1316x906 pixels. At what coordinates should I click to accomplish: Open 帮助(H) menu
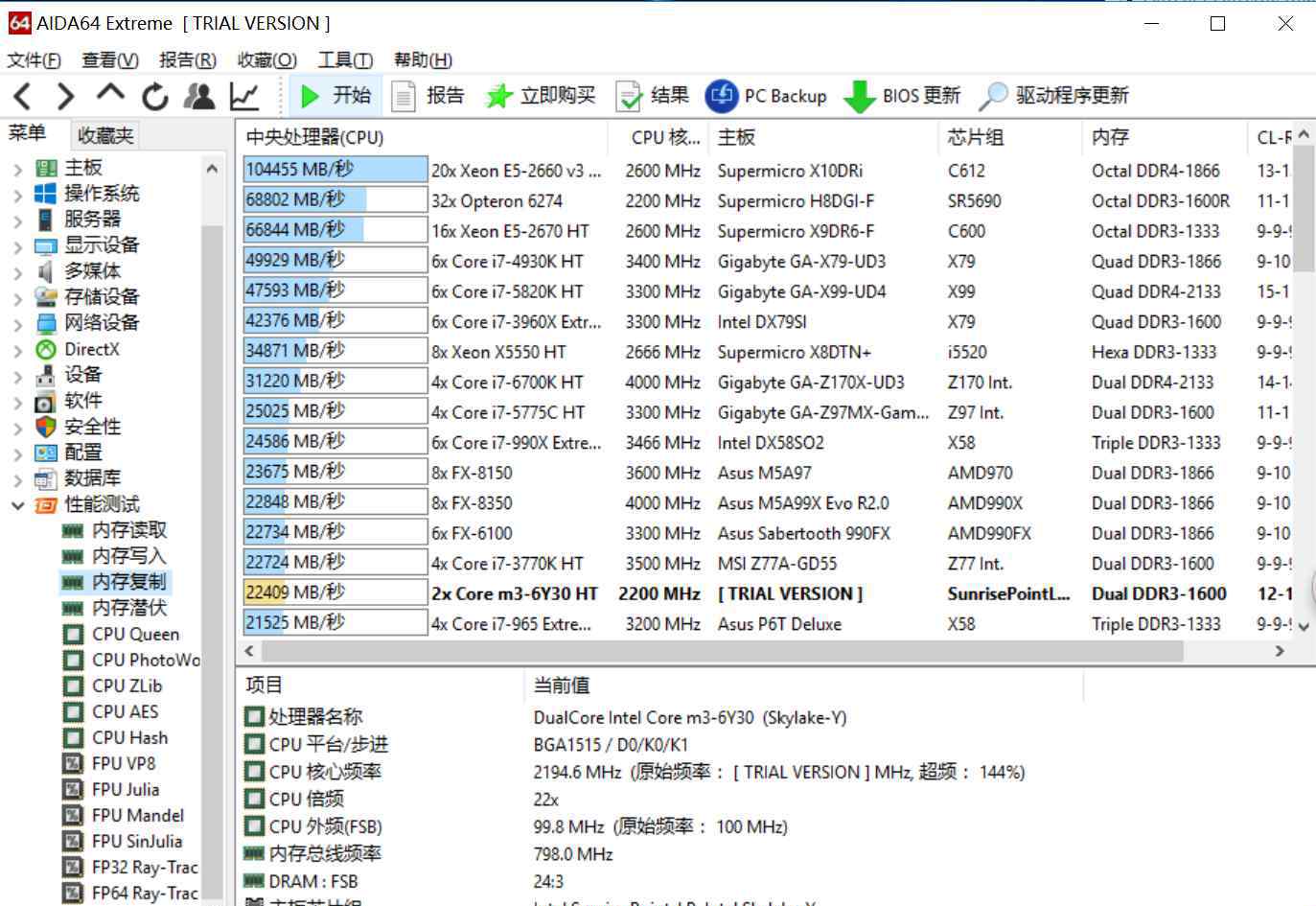(x=423, y=60)
